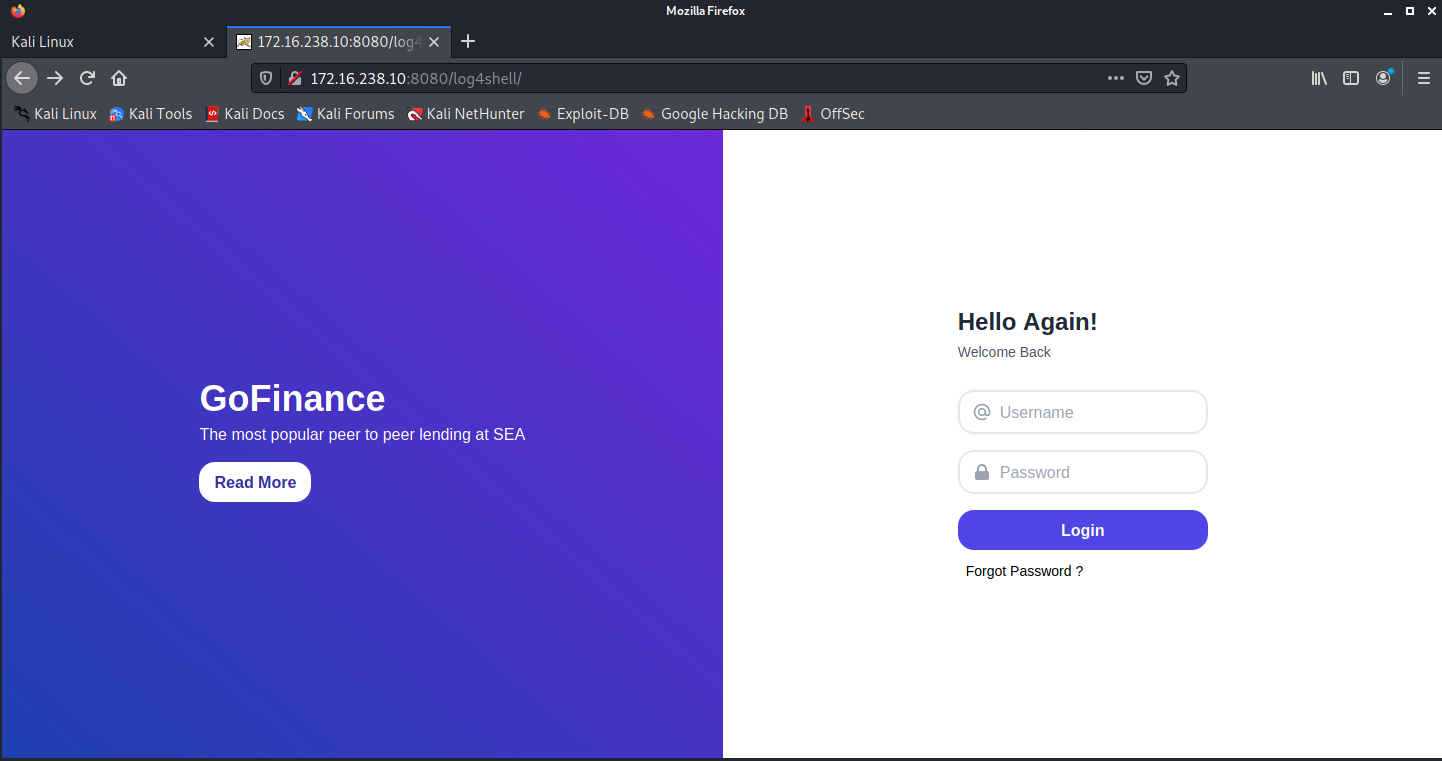Open a new tab with plus button
This screenshot has width=1442, height=761.
pyautogui.click(x=468, y=42)
